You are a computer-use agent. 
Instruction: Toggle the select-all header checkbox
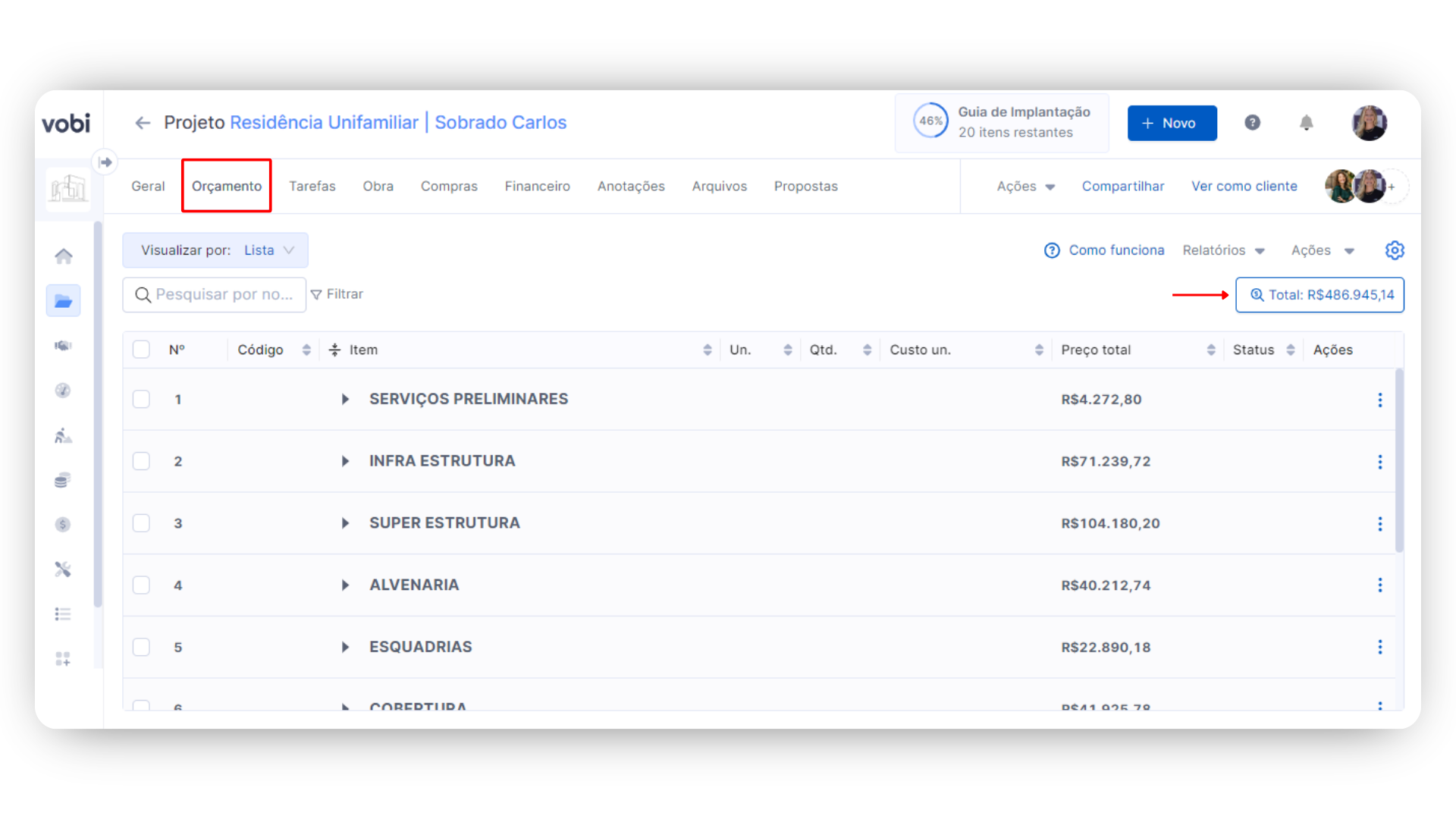[x=141, y=350]
